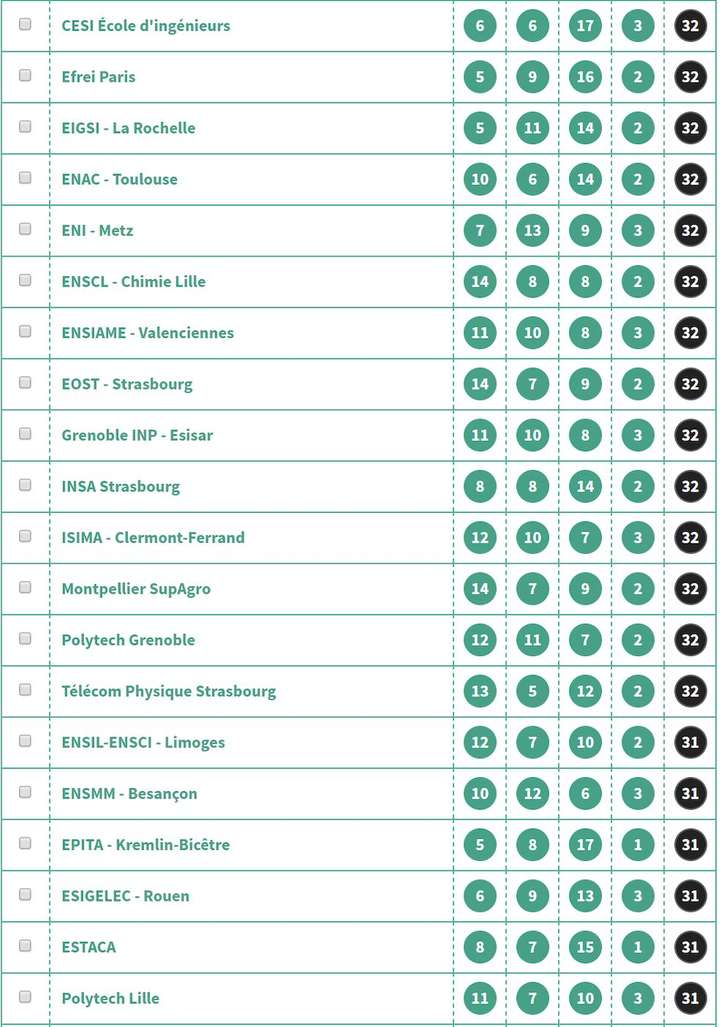Check the Polytech Grenoble row checkbox
Screen dimensions: 720x1027
click(x=25, y=638)
